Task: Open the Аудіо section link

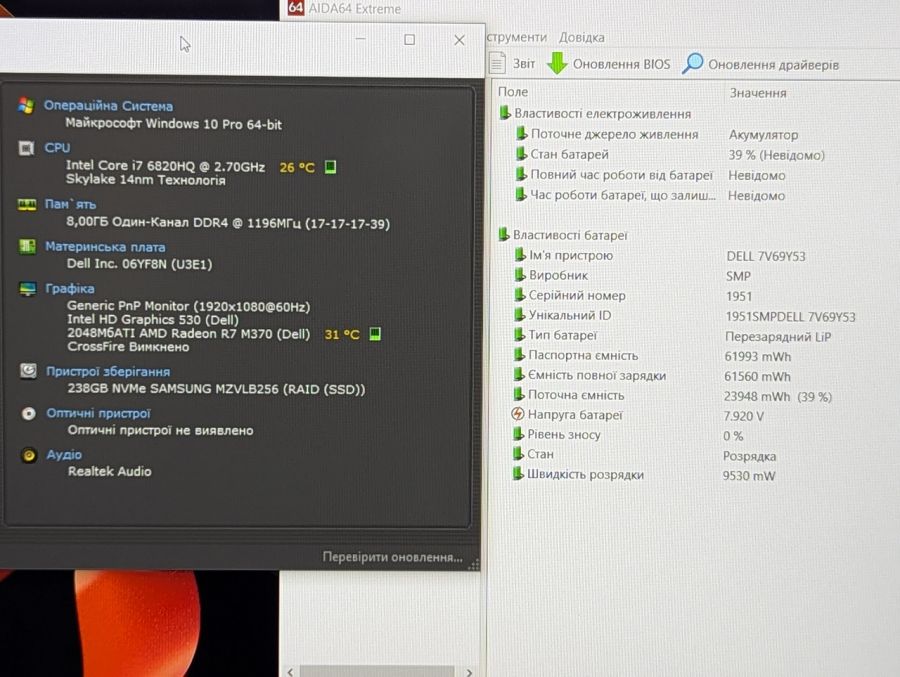Action: point(64,455)
